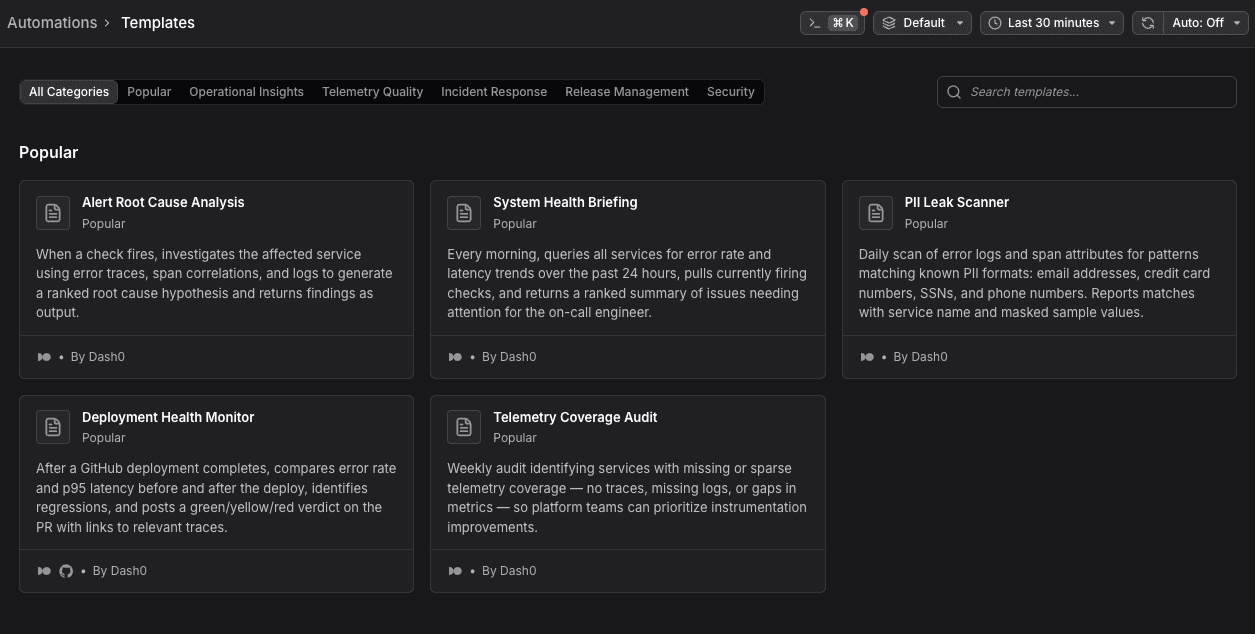Click the Dash0 logo under Alert Root Cause Analysis
The width and height of the screenshot is (1255, 634).
coord(44,357)
